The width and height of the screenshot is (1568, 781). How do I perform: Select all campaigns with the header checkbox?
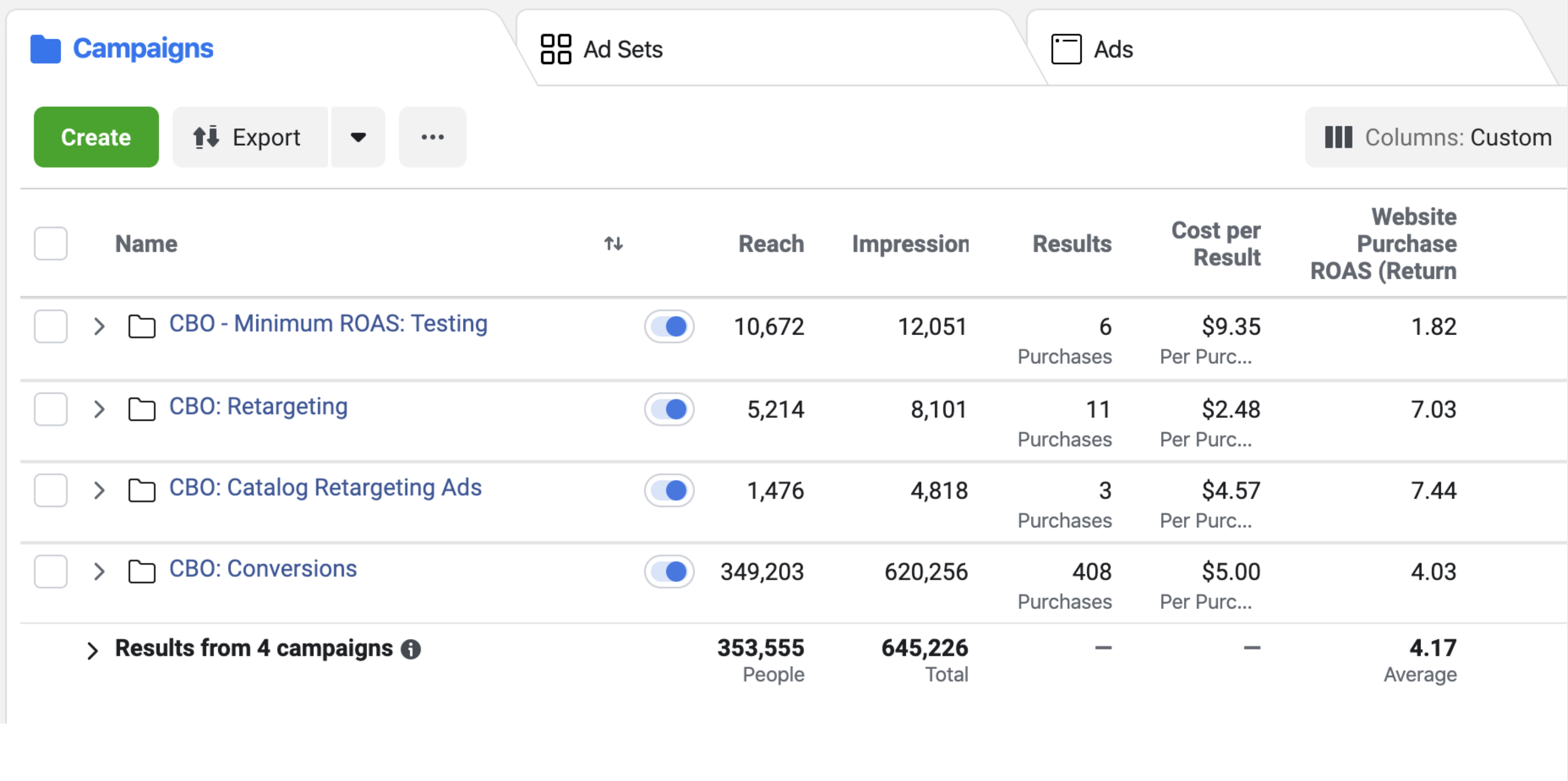click(x=51, y=243)
